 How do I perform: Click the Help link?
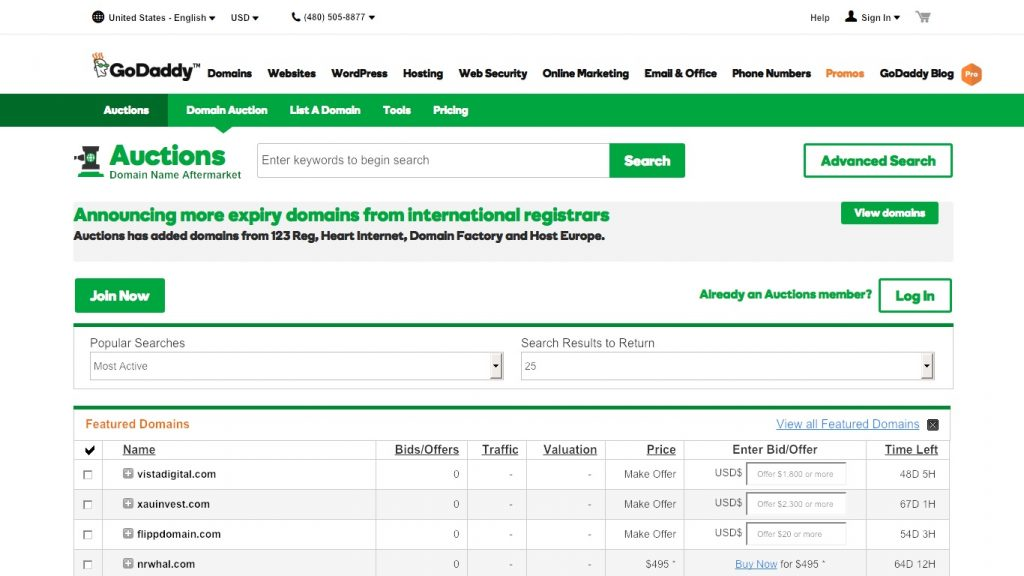click(x=820, y=18)
